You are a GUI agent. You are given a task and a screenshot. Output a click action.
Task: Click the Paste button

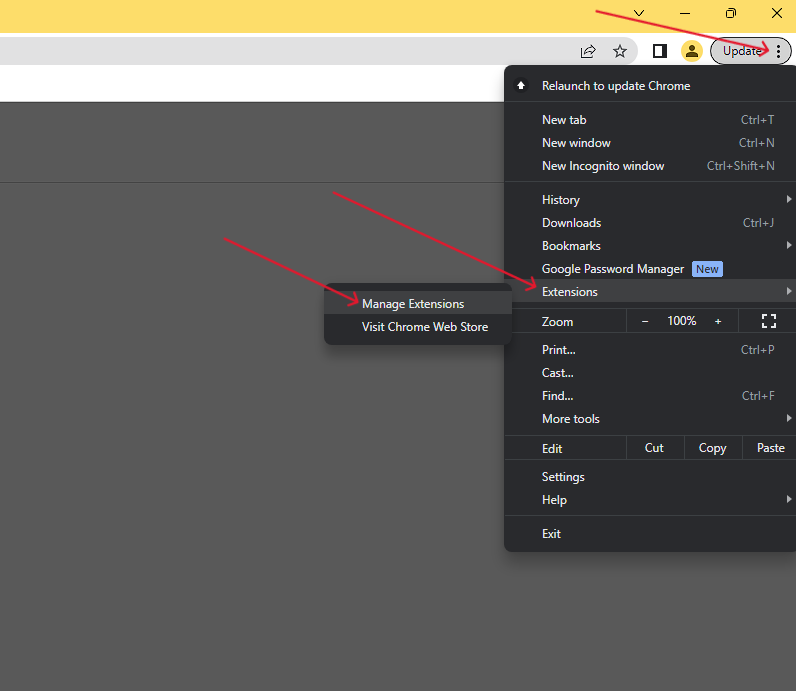point(770,448)
